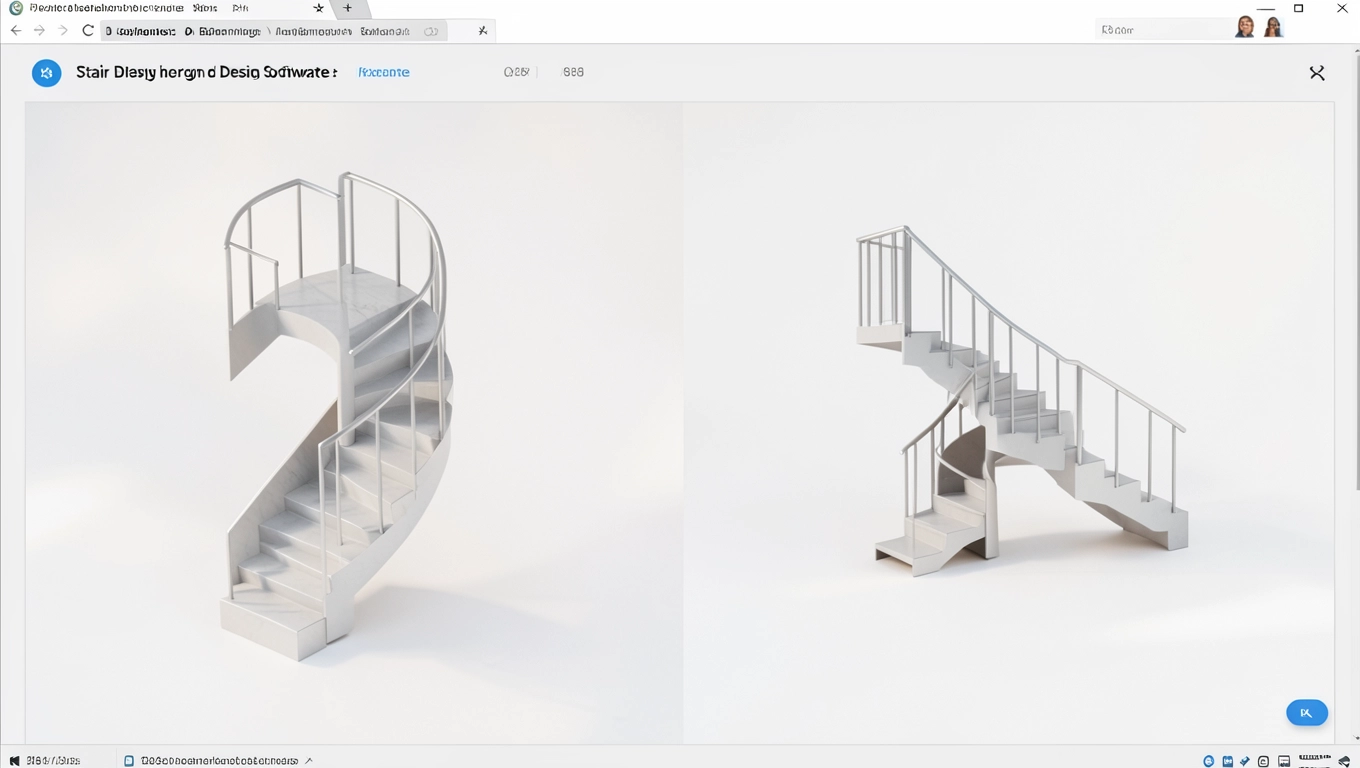Click the first blue icon in the system tray
Screen dimensions: 1360x768
pyautogui.click(x=1209, y=761)
